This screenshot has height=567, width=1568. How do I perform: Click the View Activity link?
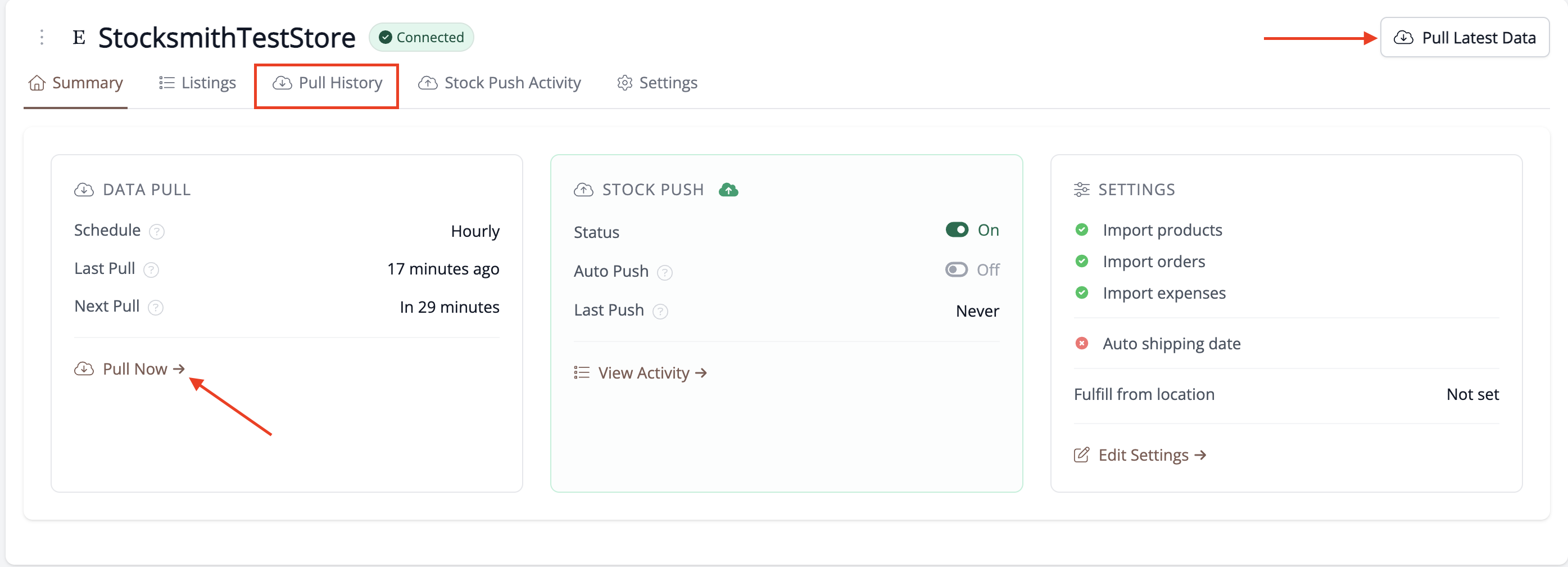click(640, 373)
